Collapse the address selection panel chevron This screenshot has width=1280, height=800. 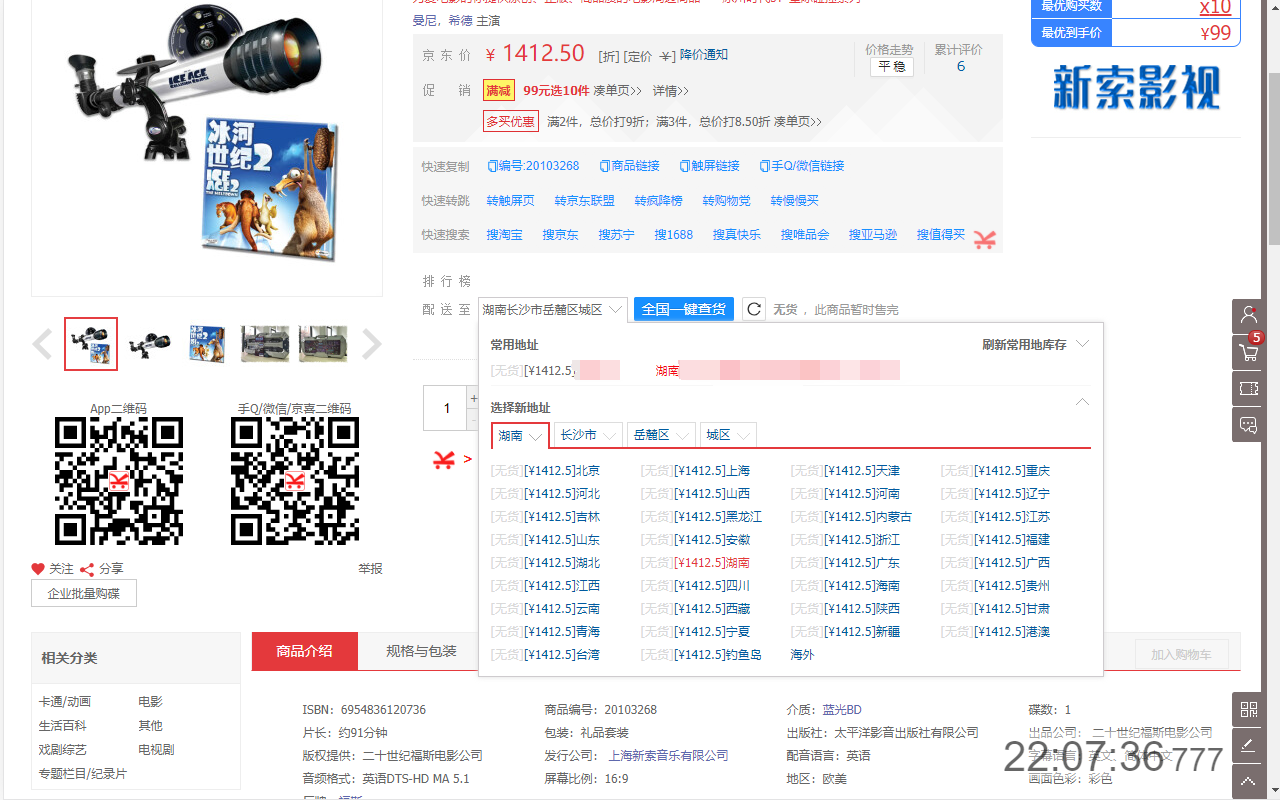1082,401
